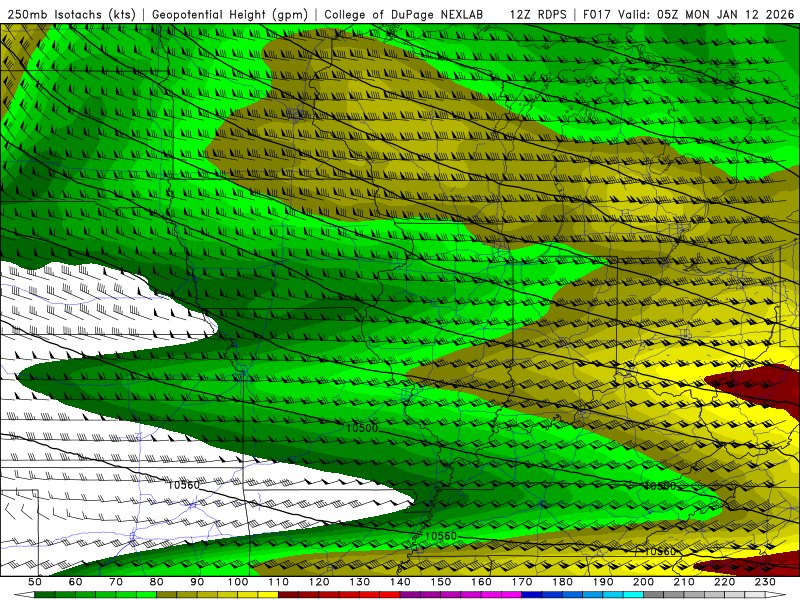Click the colorbar label '160'
Screen dimensions: 800x600
click(x=481, y=582)
